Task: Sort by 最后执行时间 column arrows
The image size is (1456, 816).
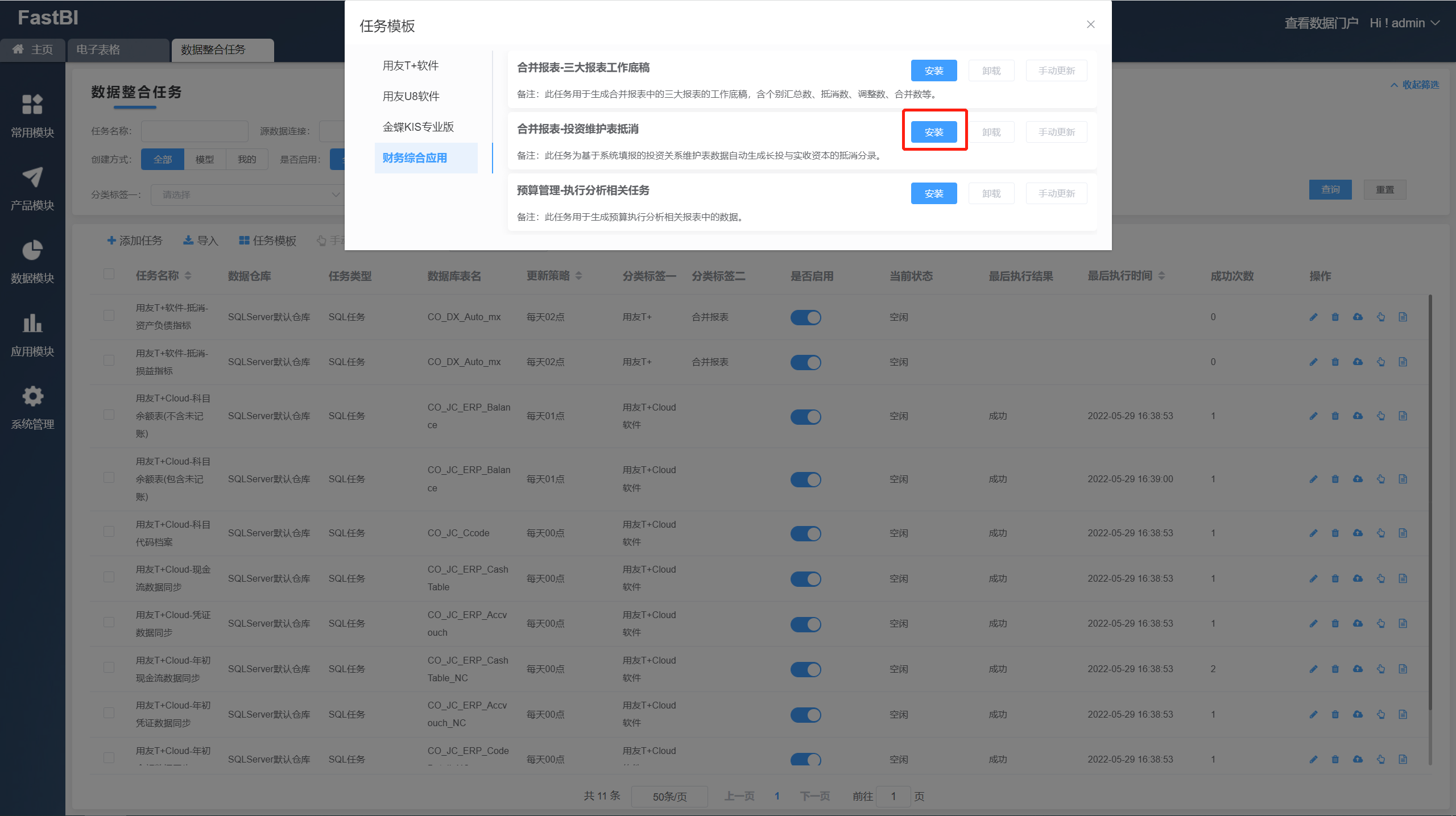Action: click(x=1161, y=276)
